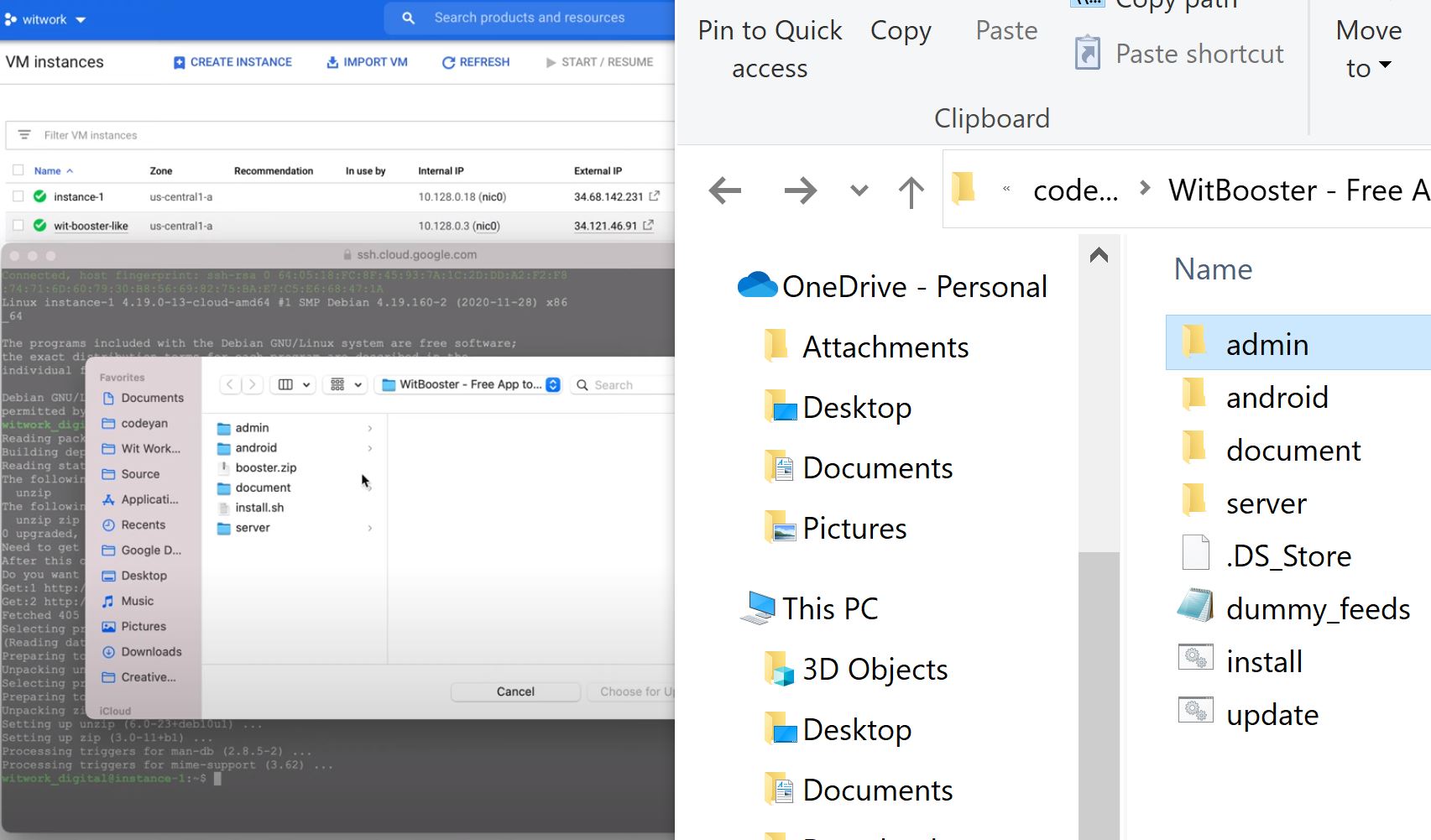The width and height of the screenshot is (1431, 840).
Task: Select OneDrive - Personal in Explorer navigation pane
Action: click(892, 286)
